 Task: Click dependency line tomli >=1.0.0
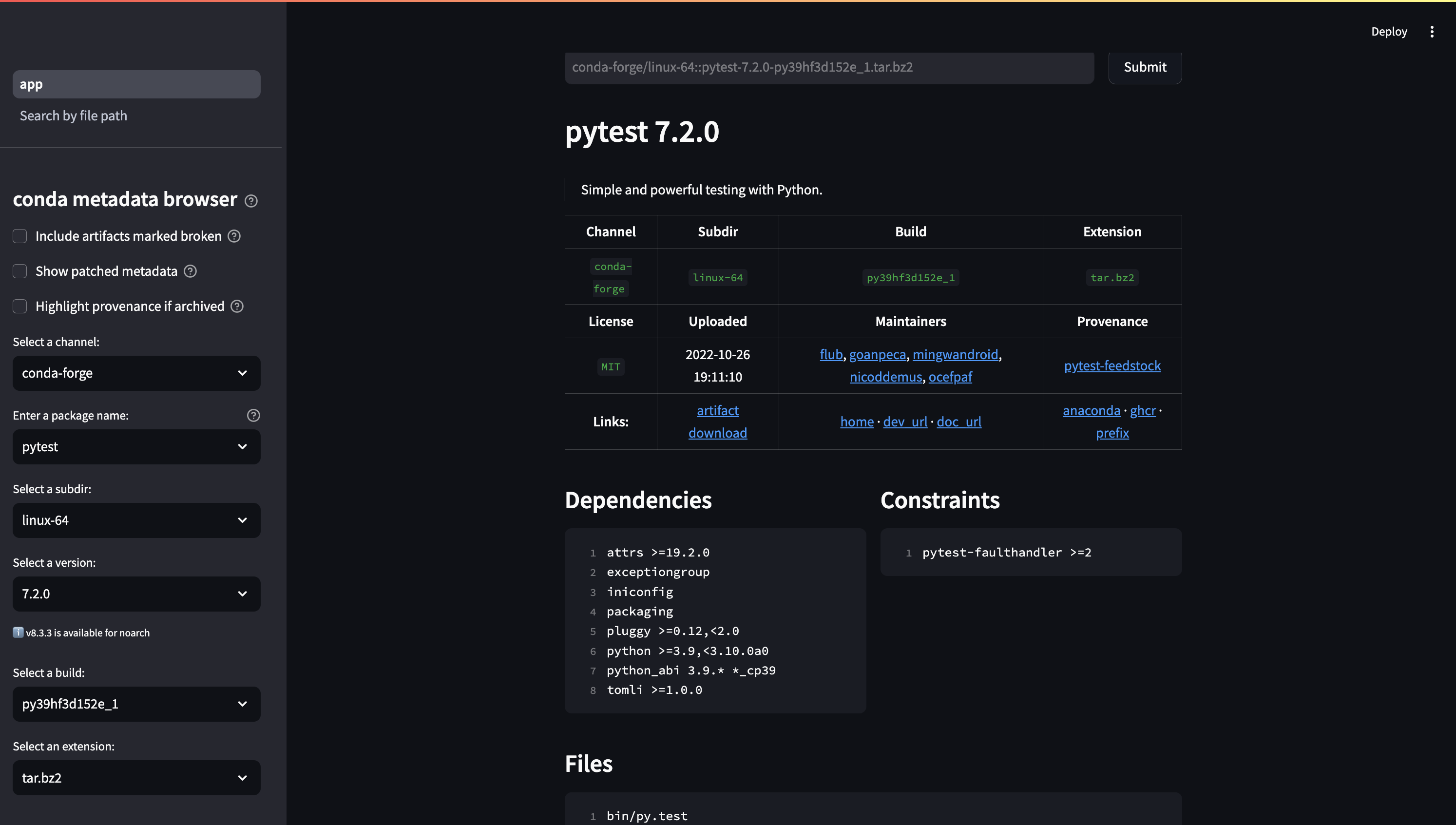pyautogui.click(x=654, y=690)
